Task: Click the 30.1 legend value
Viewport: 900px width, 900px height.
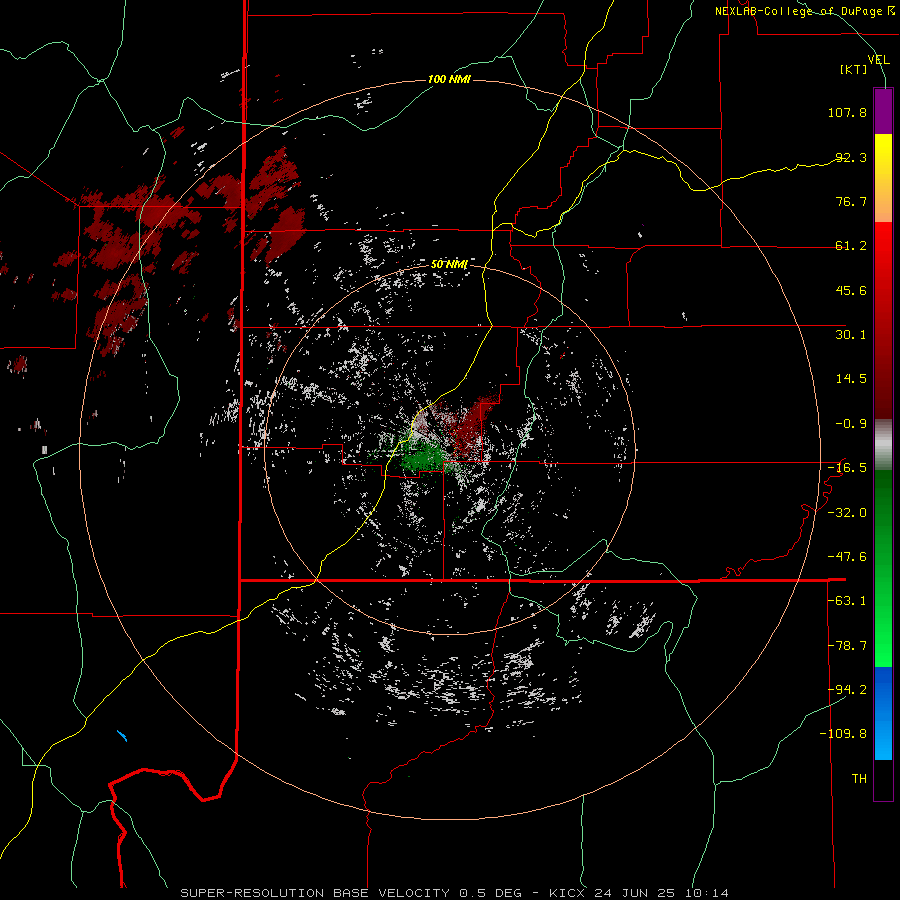Action: [851, 335]
